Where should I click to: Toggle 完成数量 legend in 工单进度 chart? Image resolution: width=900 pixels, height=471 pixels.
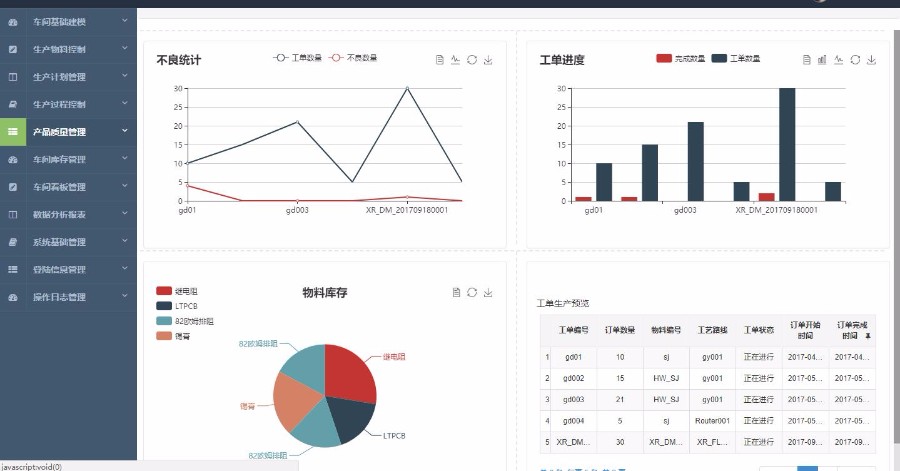681,58
